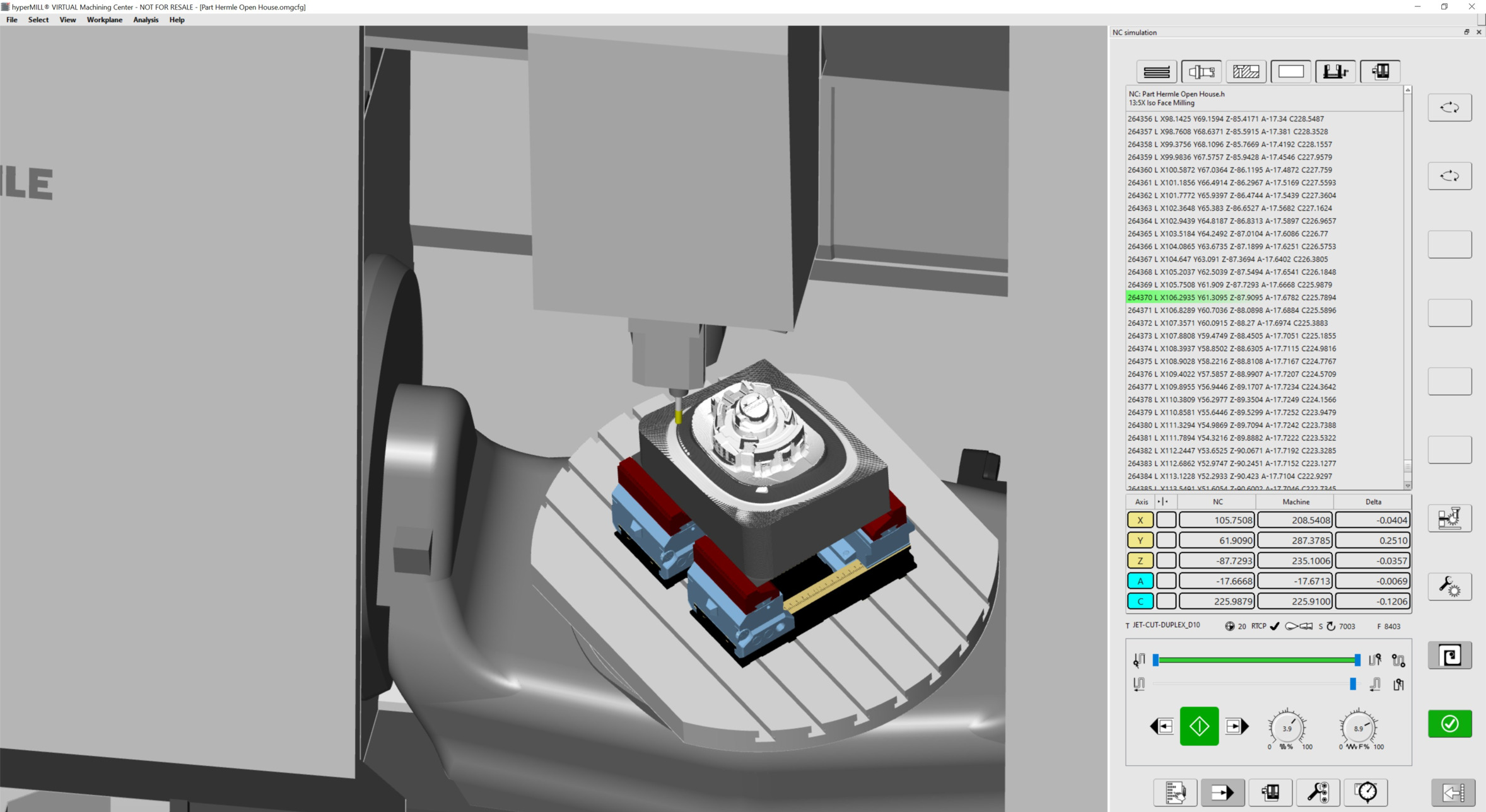Screen dimensions: 1486x812
Task: Check the limit box beside A axis
Action: [x=1166, y=581]
